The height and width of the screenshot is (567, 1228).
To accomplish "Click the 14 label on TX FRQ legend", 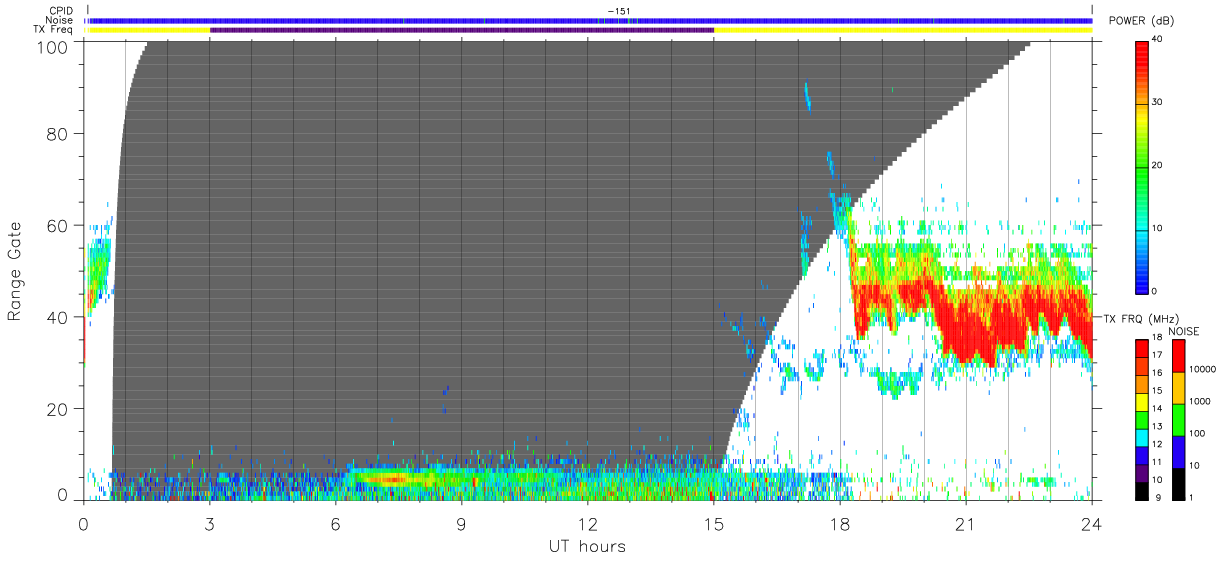I will [1156, 408].
